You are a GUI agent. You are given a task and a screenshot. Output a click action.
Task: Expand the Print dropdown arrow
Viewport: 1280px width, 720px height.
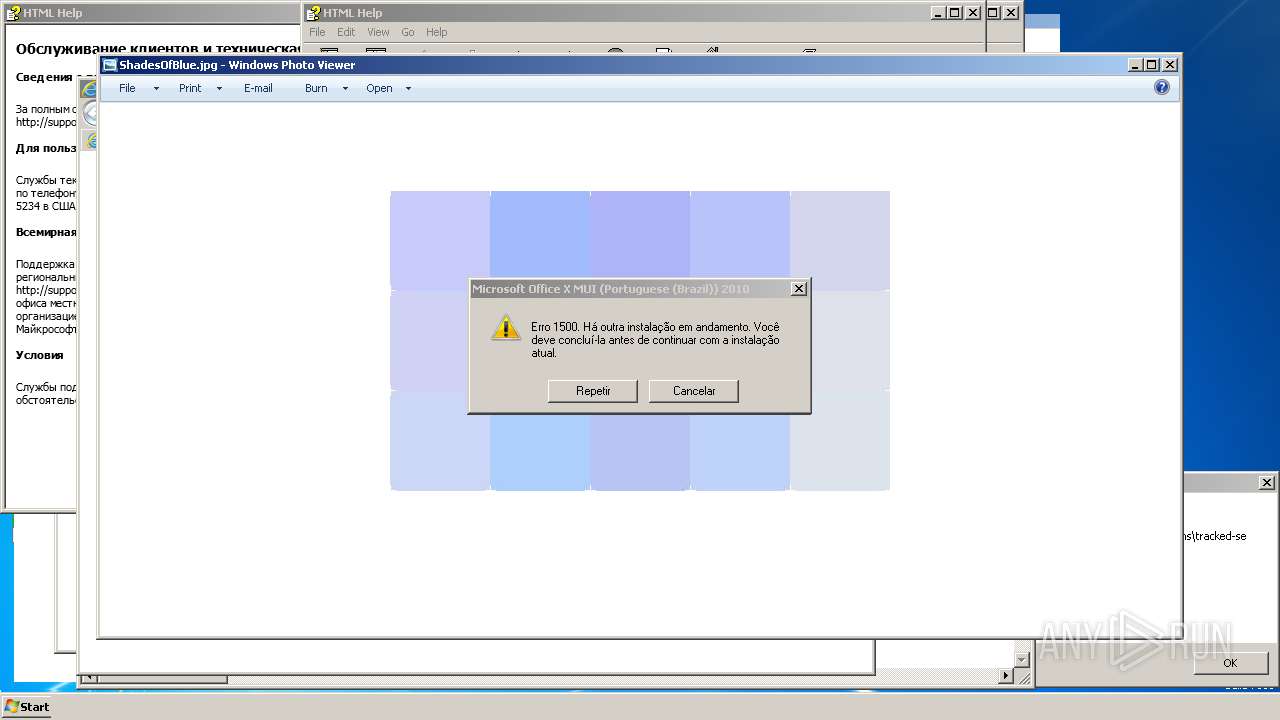219,88
